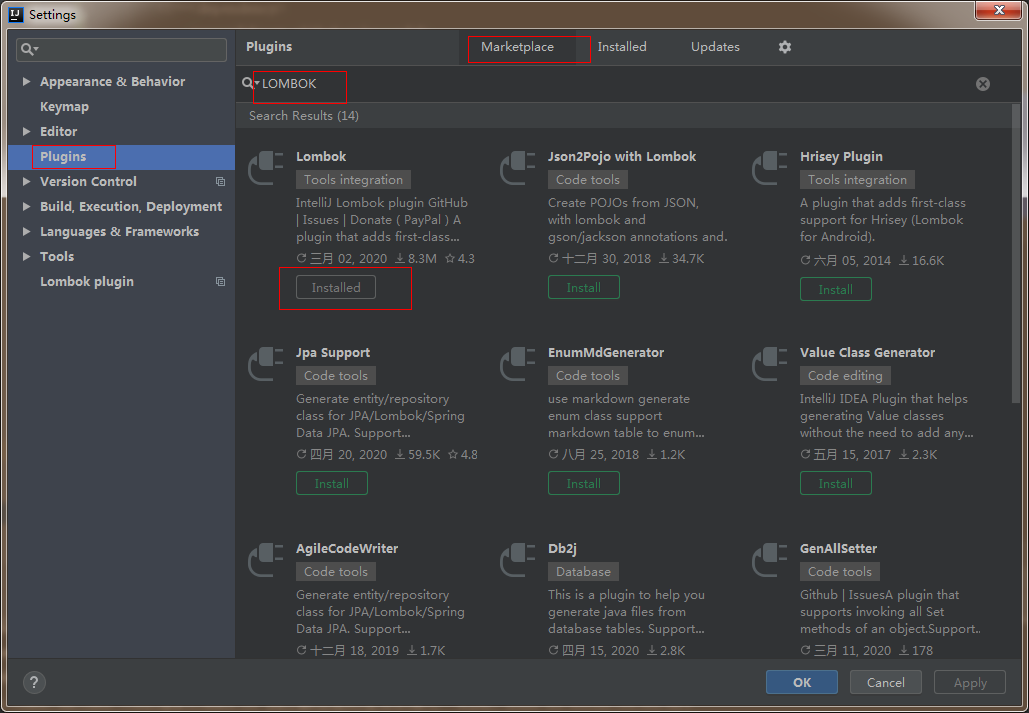
Task: Expand the Version Control section
Action: click(x=27, y=181)
